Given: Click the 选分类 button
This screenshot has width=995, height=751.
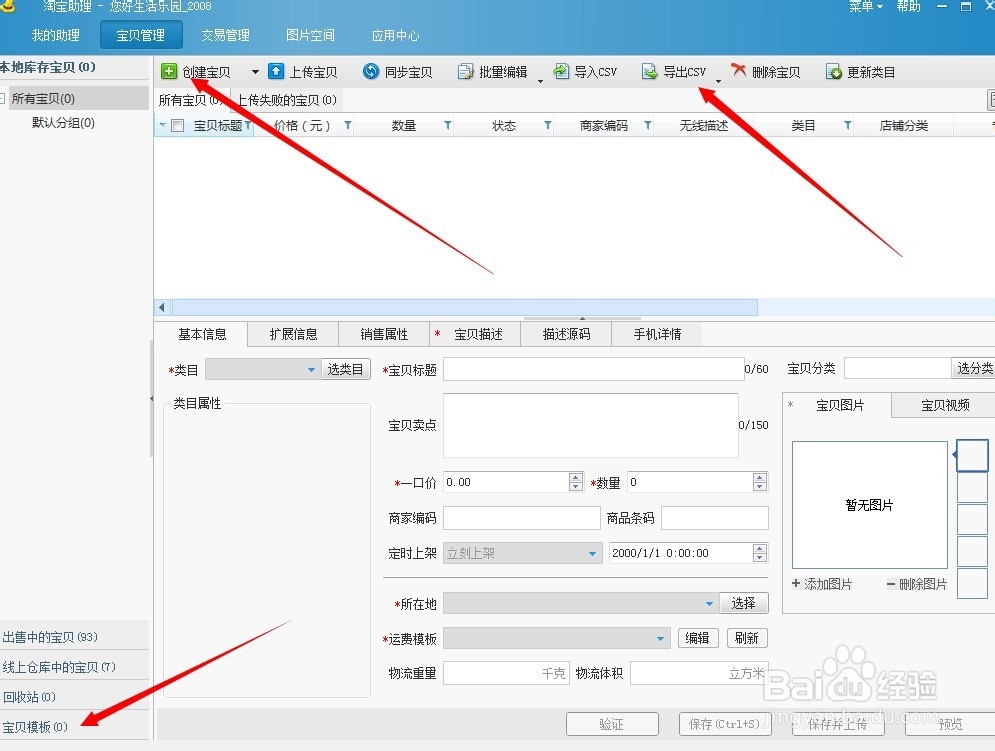Looking at the screenshot, I should pos(974,368).
